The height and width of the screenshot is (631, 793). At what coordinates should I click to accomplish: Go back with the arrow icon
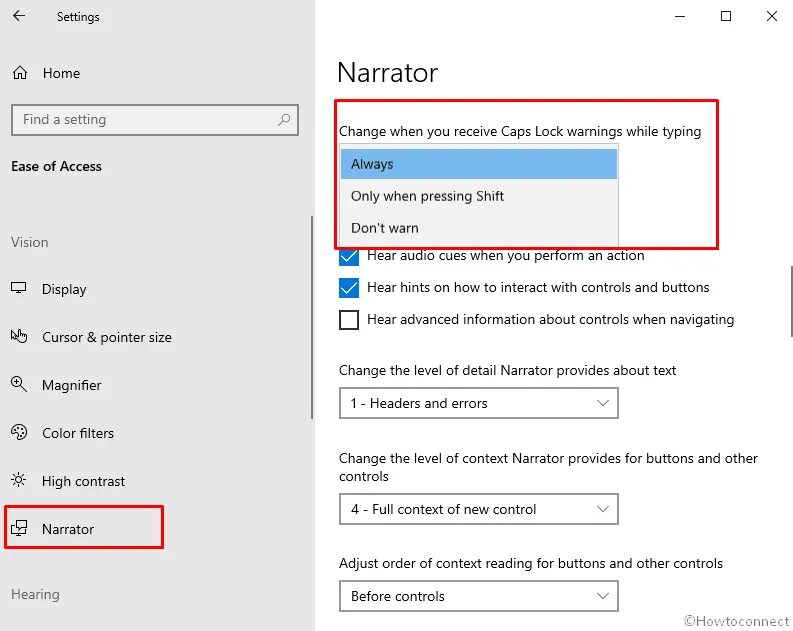point(19,16)
